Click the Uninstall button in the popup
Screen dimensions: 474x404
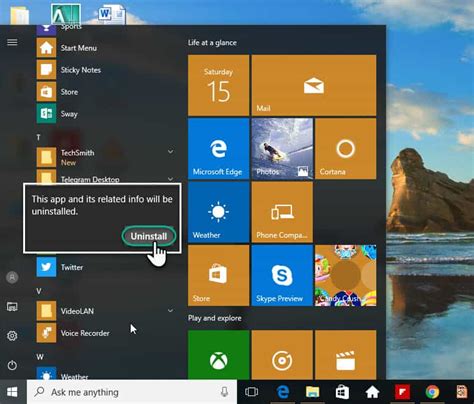[x=149, y=236]
